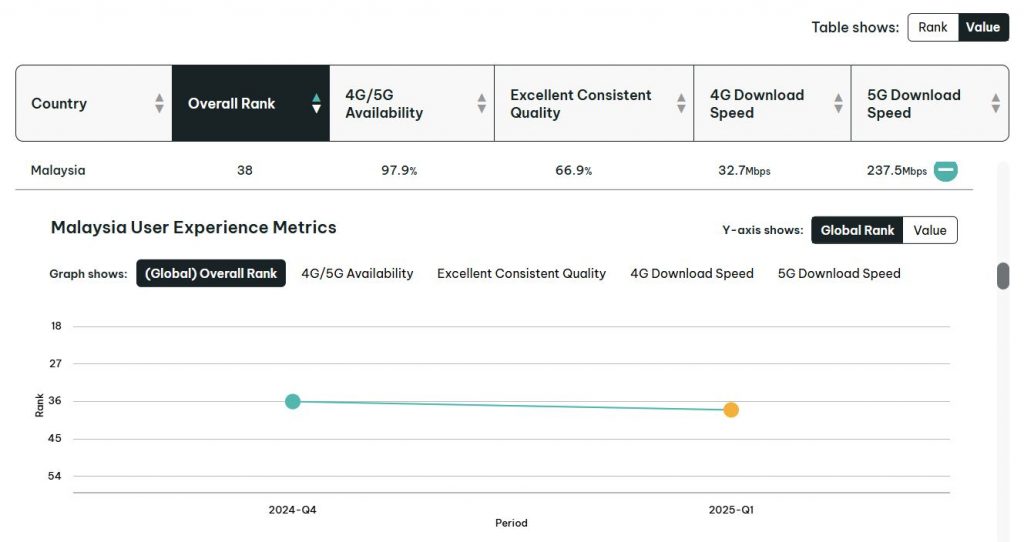1024x542 pixels.
Task: Switch table display to Rank
Action: (932, 27)
